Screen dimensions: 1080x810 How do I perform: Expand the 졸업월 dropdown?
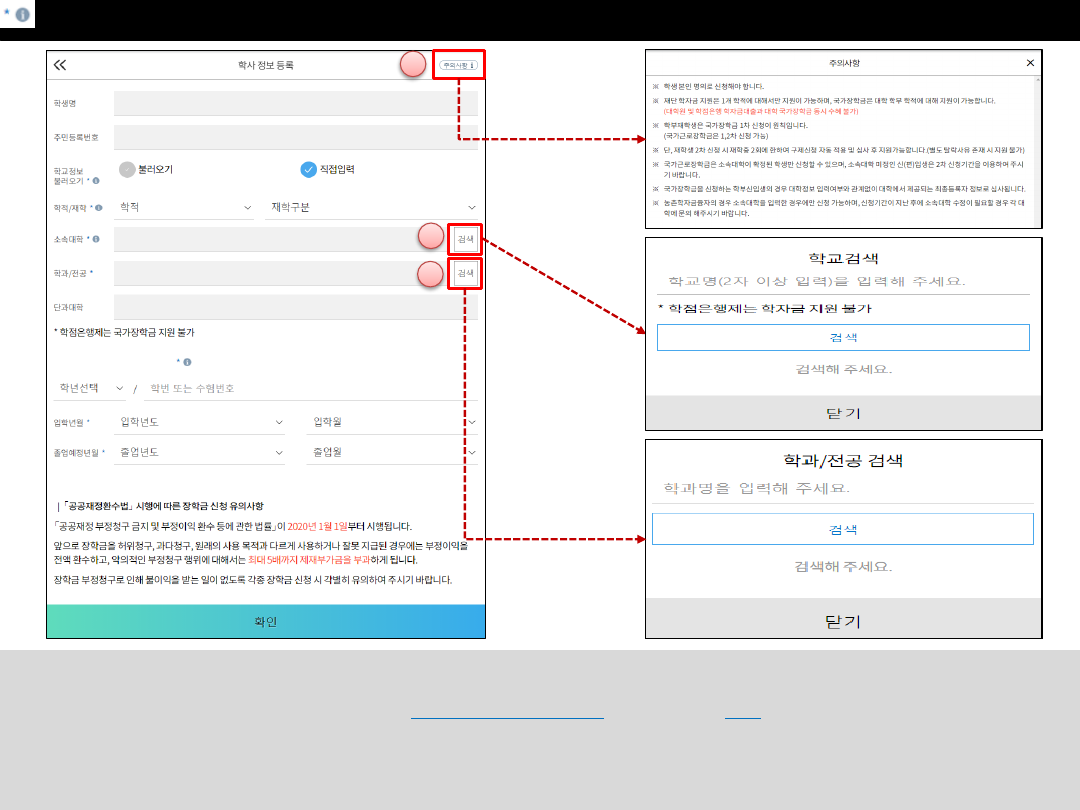click(x=390, y=452)
